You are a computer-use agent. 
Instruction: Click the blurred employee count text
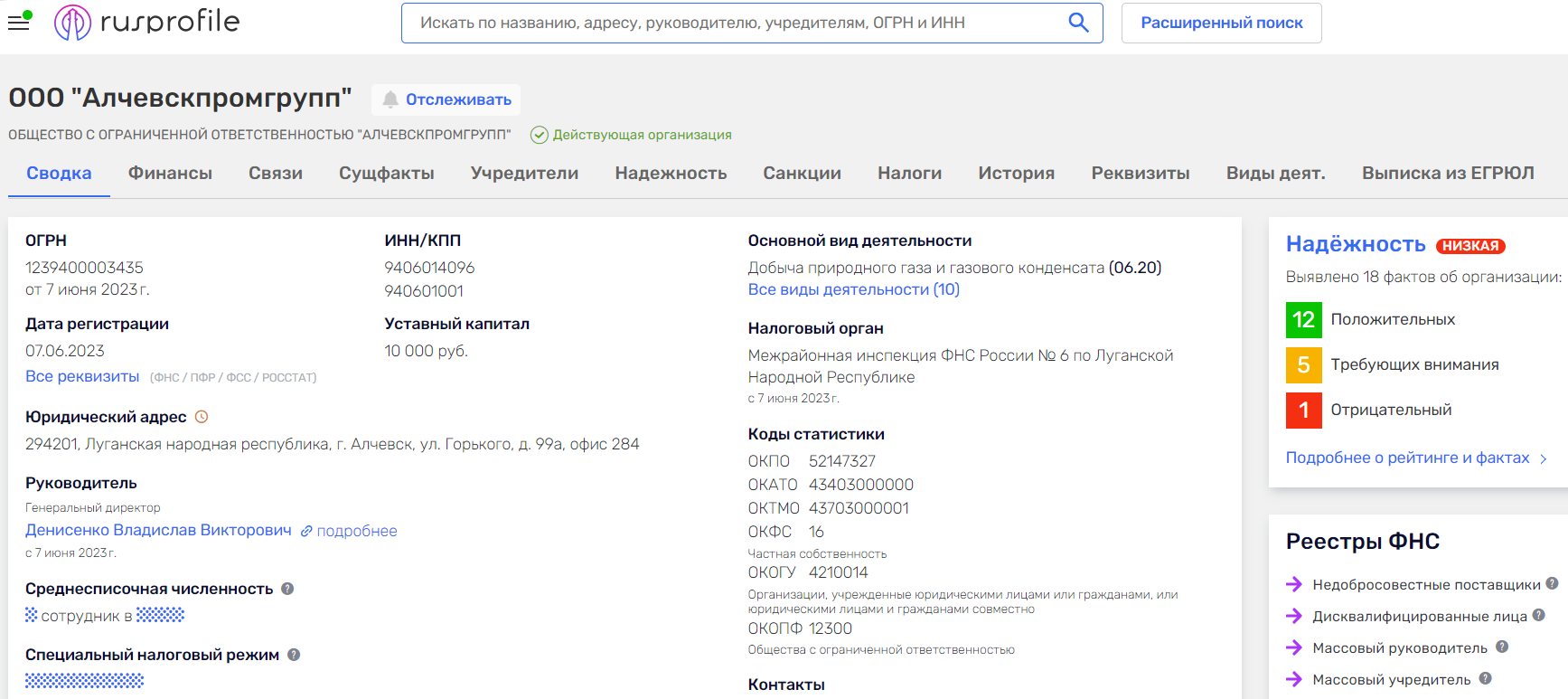click(x=105, y=616)
